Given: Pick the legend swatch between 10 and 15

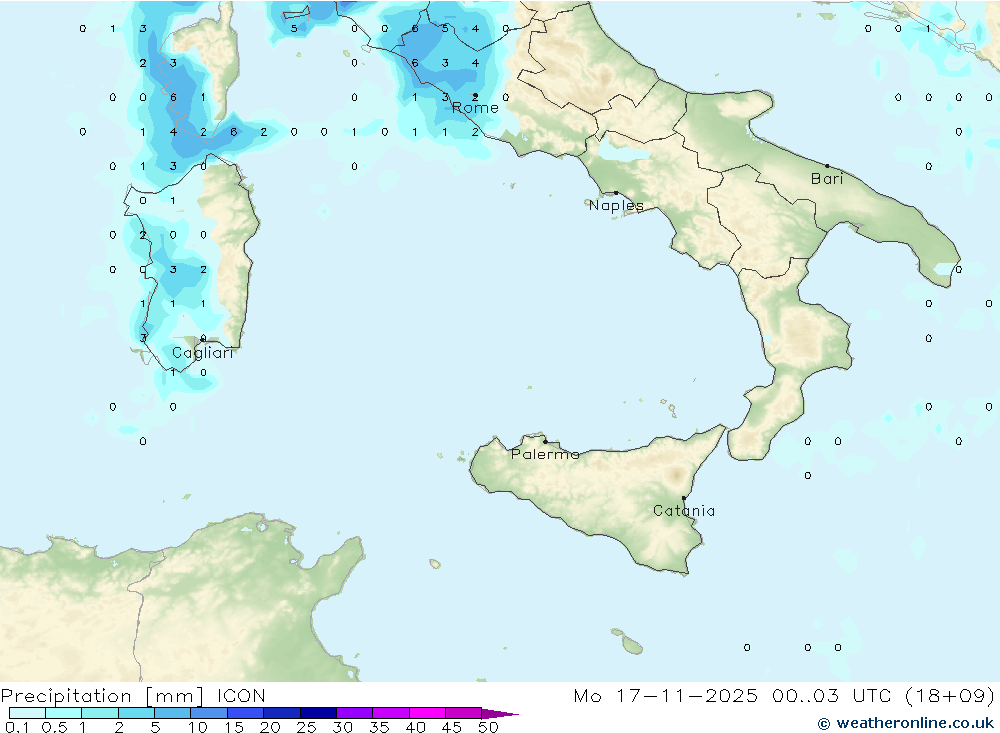Looking at the screenshot, I should [209, 713].
